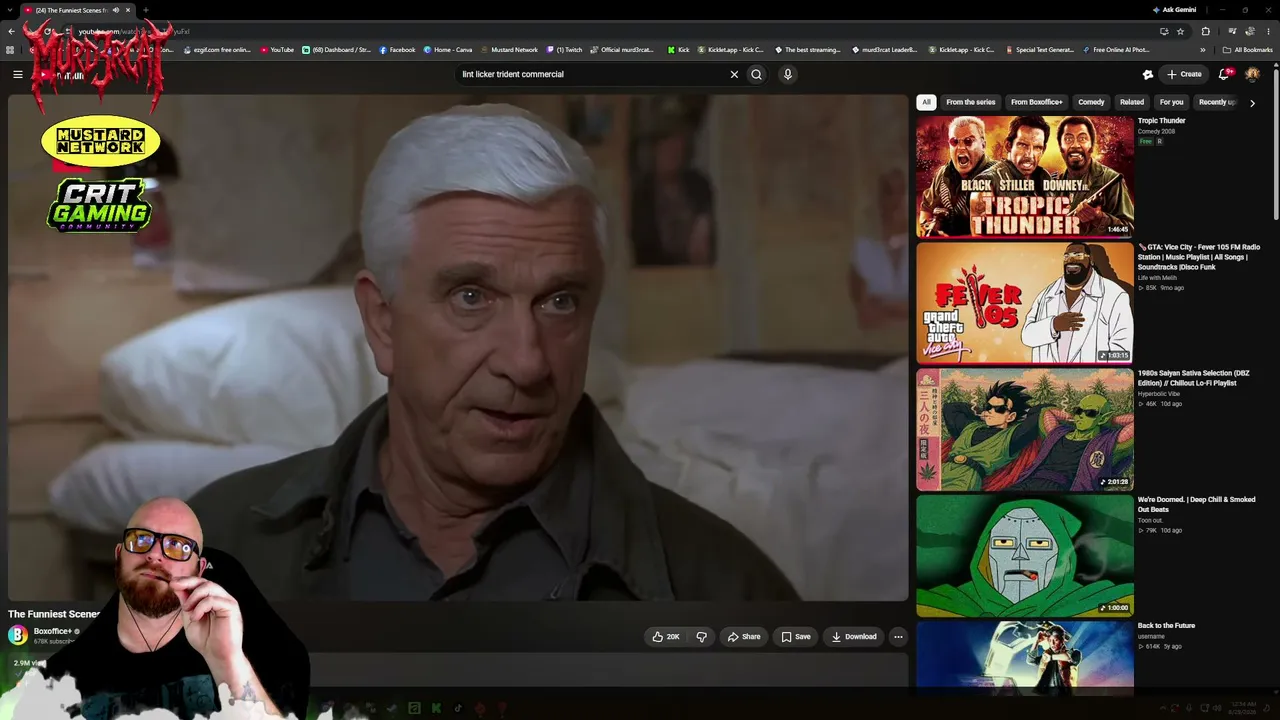Open the GTA Vice City Fever 105 thumbnail

click(1025, 303)
